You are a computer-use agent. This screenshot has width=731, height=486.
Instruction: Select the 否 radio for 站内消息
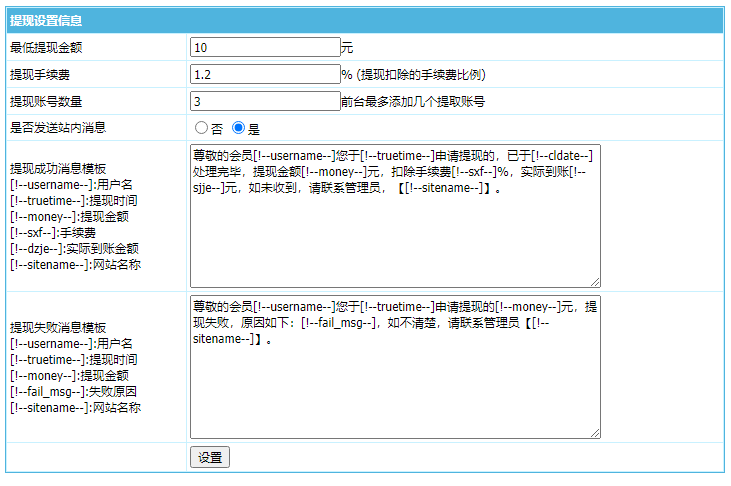[201, 128]
